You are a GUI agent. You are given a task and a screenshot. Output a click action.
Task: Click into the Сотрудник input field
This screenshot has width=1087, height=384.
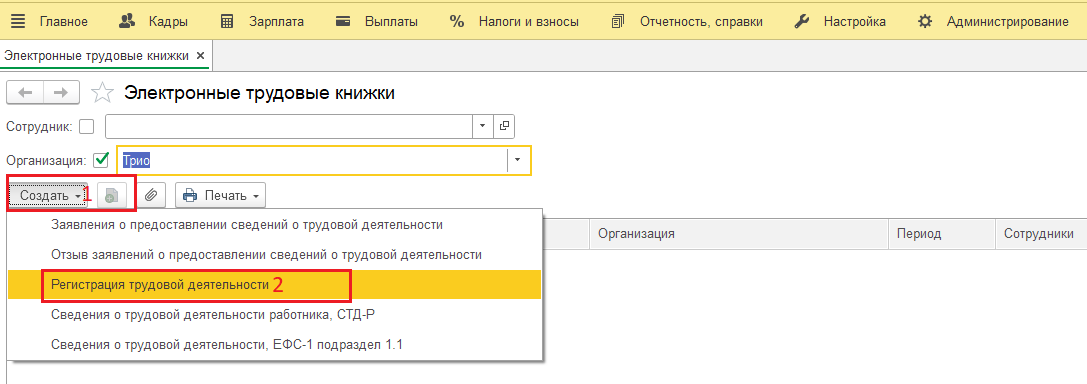click(288, 126)
